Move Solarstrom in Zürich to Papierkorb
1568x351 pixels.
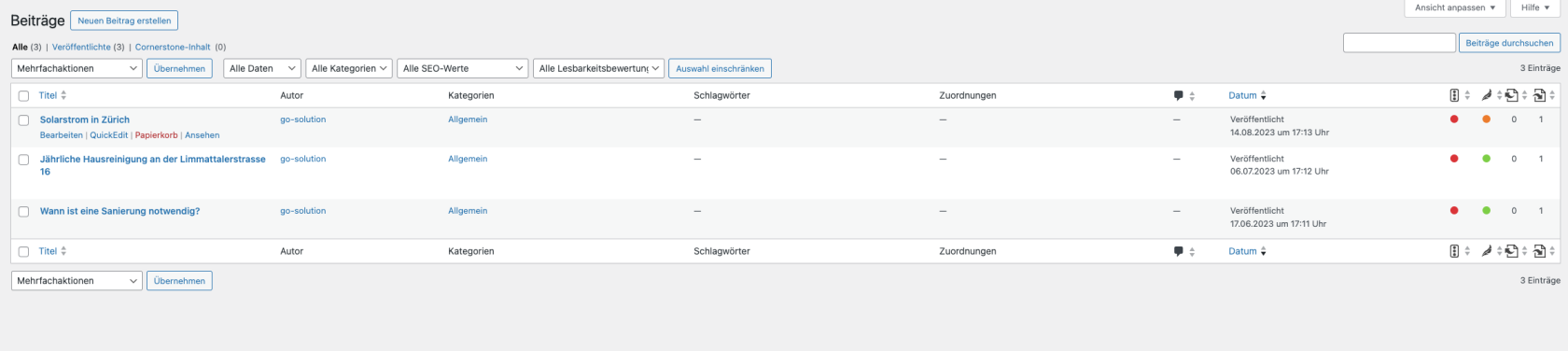click(x=156, y=135)
